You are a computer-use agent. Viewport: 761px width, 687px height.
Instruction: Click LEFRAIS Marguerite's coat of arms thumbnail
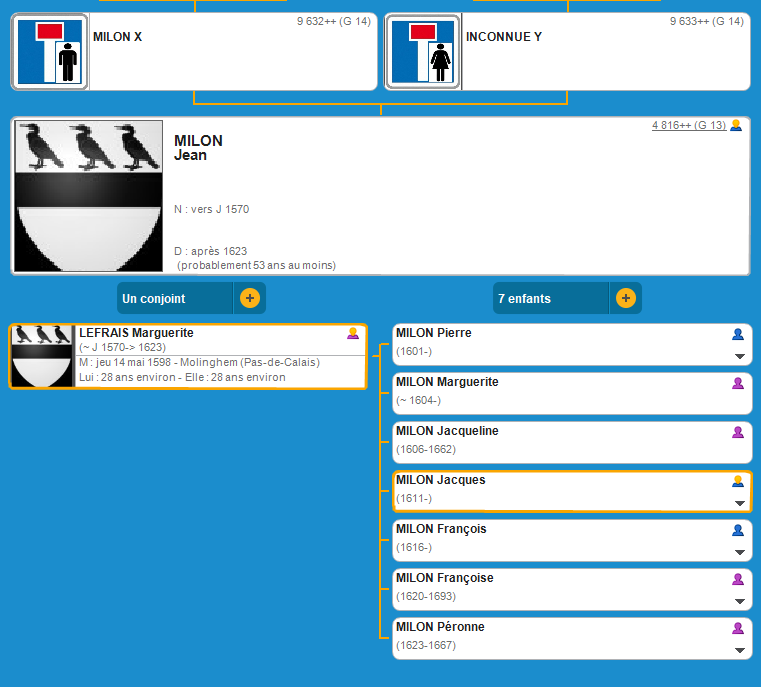coord(42,356)
